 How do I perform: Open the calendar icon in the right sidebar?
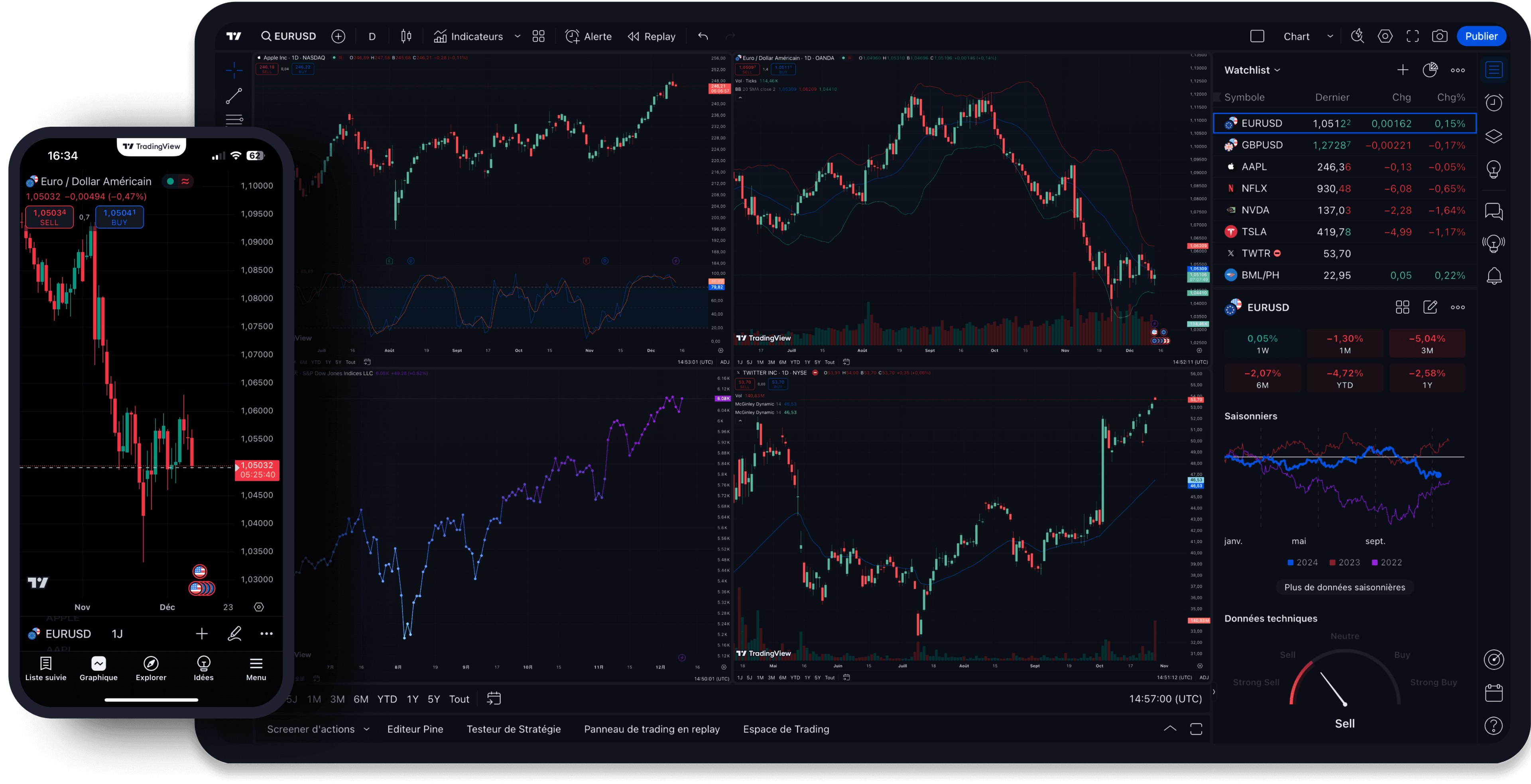1494,693
